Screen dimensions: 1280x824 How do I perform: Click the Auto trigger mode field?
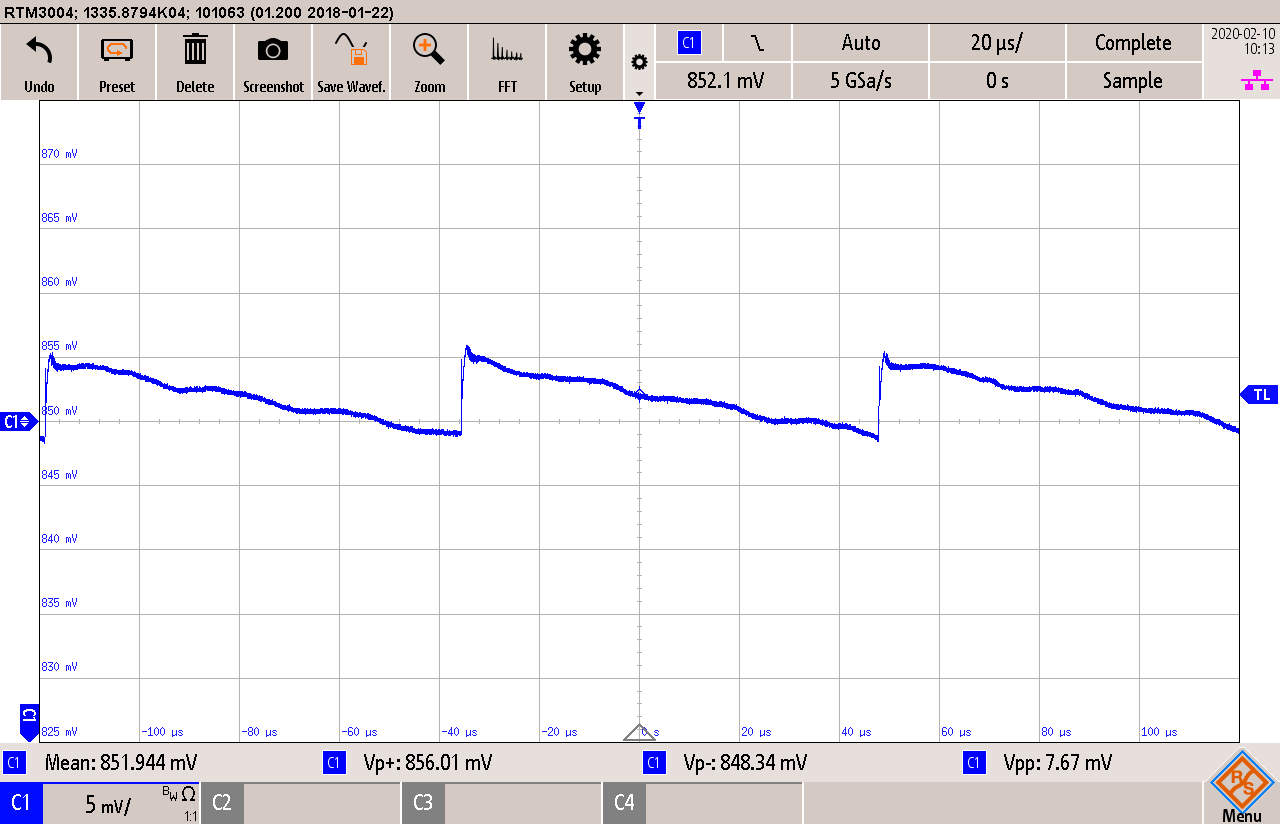[861, 42]
